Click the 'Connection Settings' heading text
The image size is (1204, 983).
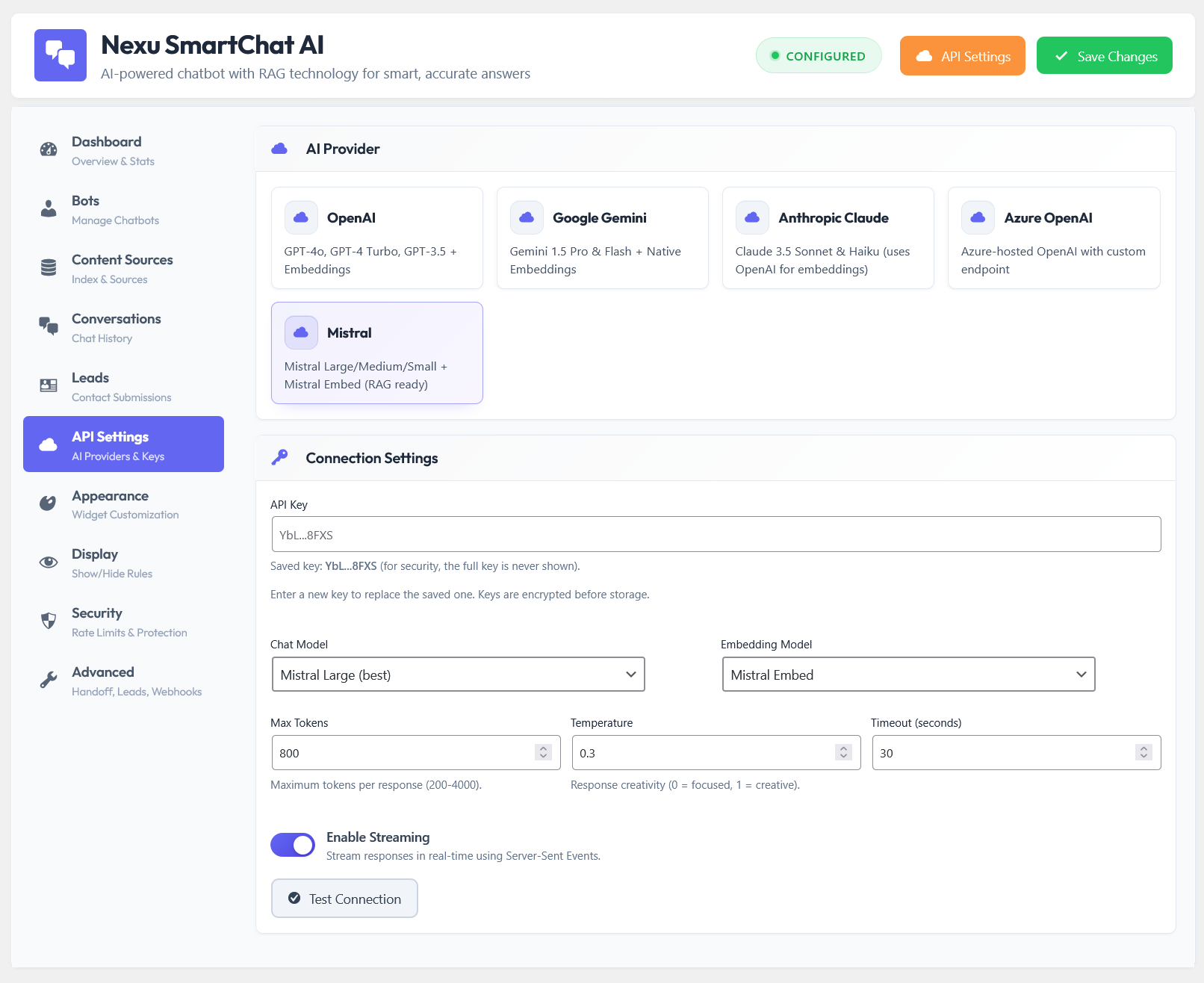(x=372, y=458)
